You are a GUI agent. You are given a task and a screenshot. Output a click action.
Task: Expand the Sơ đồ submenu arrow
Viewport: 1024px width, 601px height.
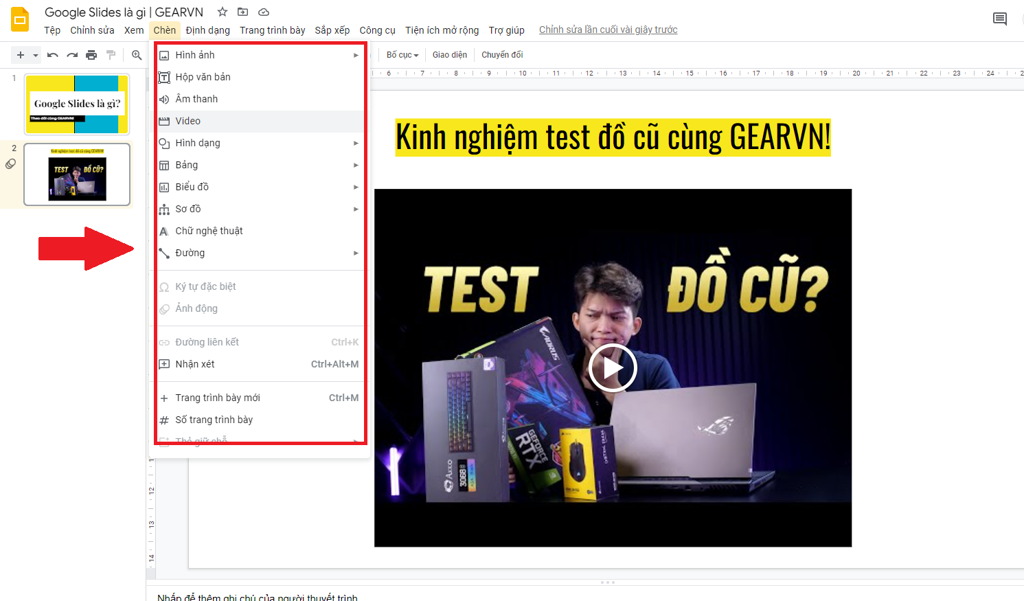356,209
